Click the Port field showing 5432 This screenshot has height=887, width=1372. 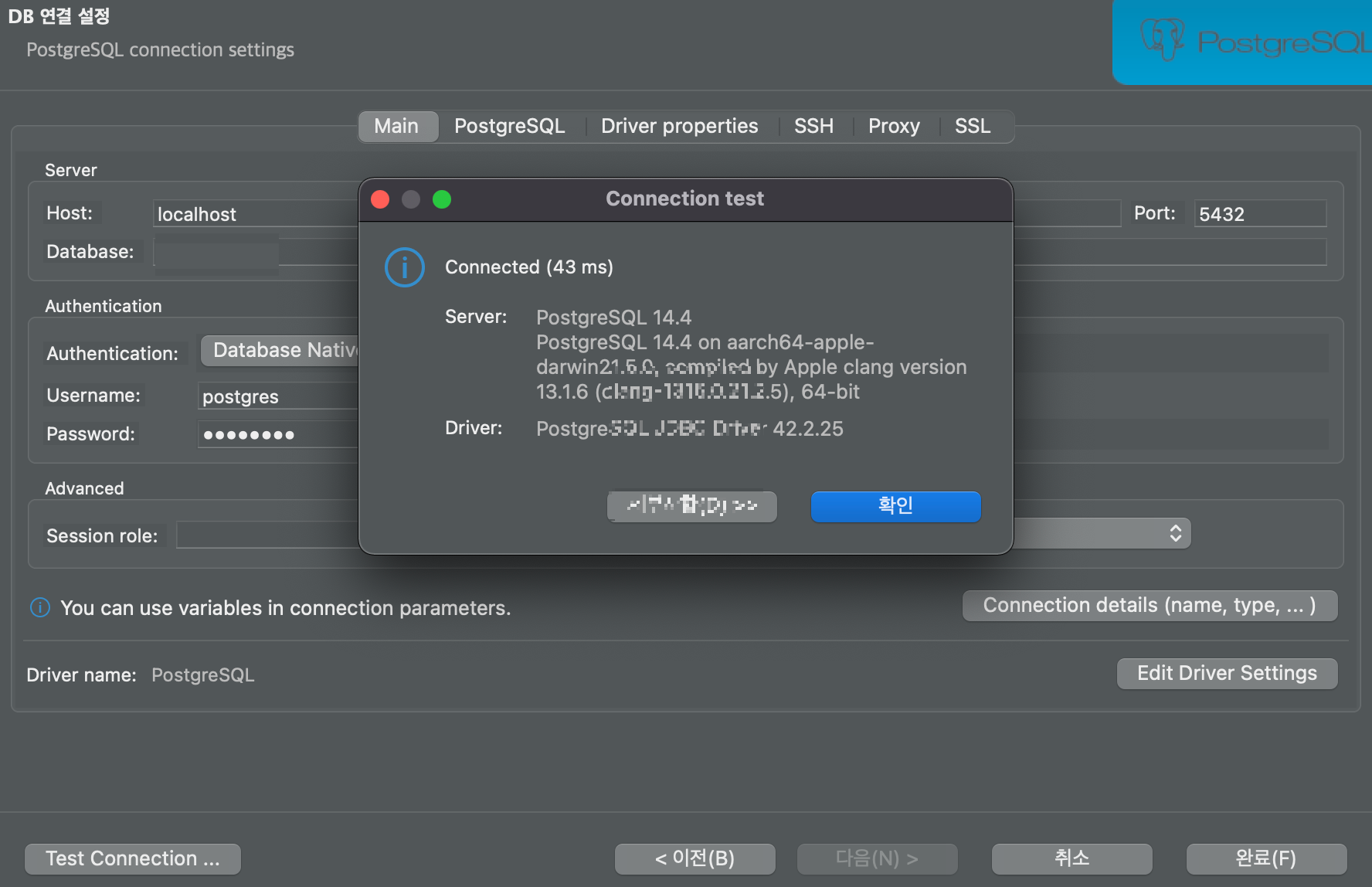pyautogui.click(x=1261, y=214)
